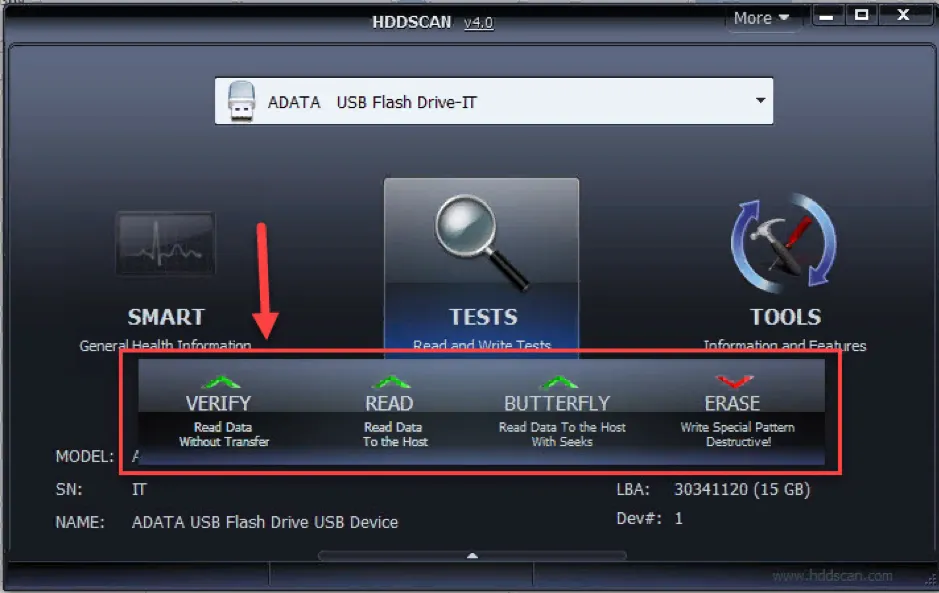Image resolution: width=939 pixels, height=593 pixels.
Task: Click the SN value IT
Action: click(x=139, y=490)
